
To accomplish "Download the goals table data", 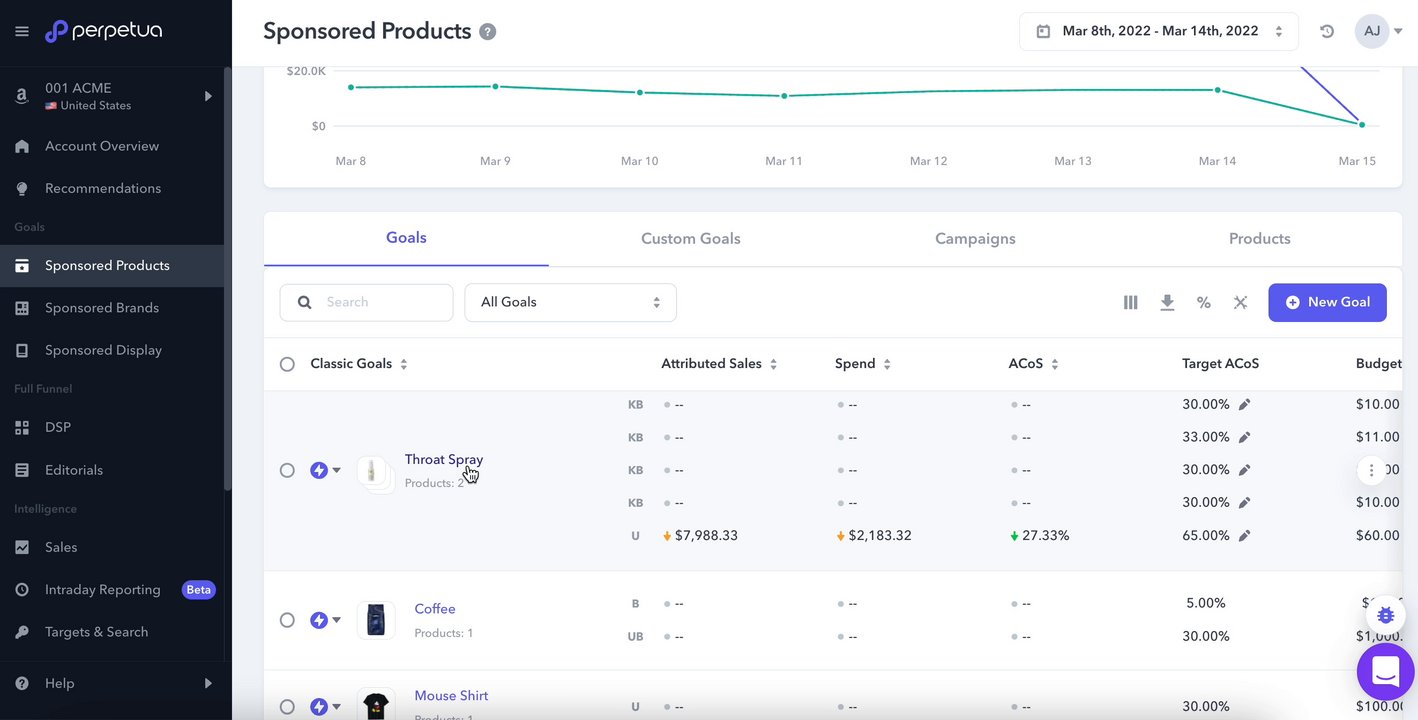I will pos(1167,302).
